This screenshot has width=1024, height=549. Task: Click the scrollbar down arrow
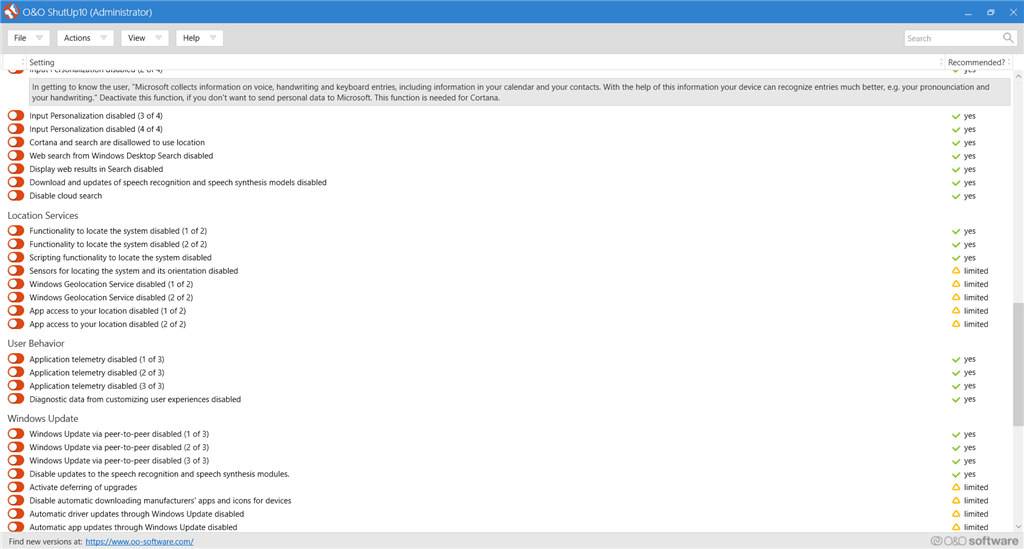[1018, 526]
